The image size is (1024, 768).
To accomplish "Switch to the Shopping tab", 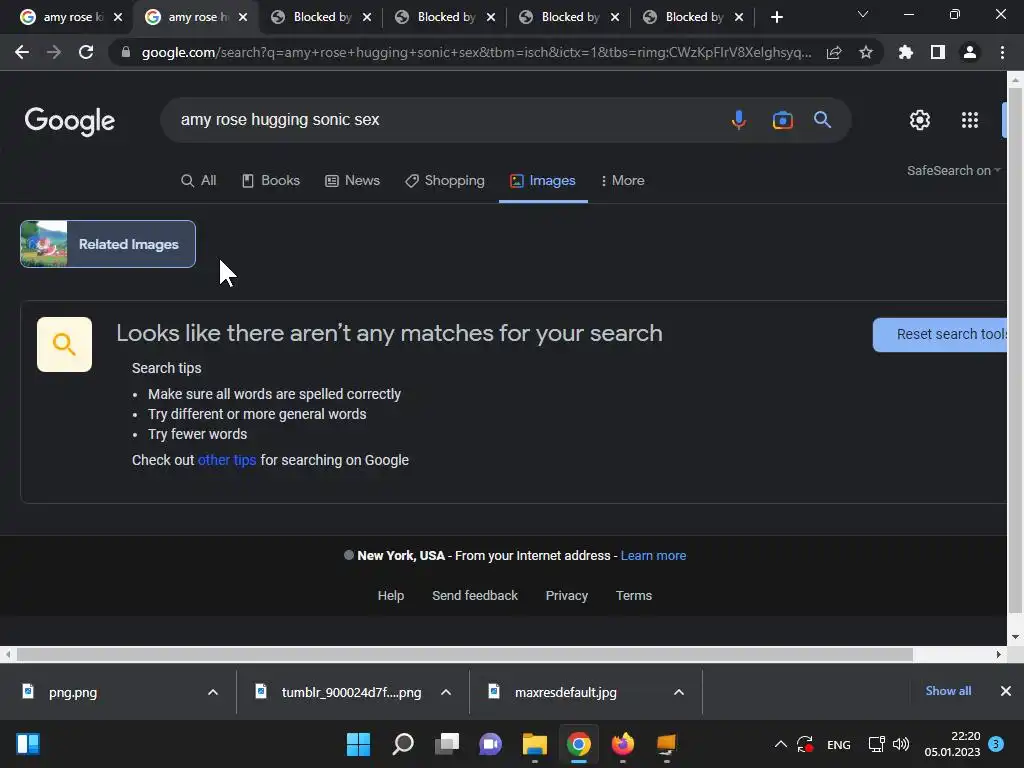I will [x=445, y=180].
